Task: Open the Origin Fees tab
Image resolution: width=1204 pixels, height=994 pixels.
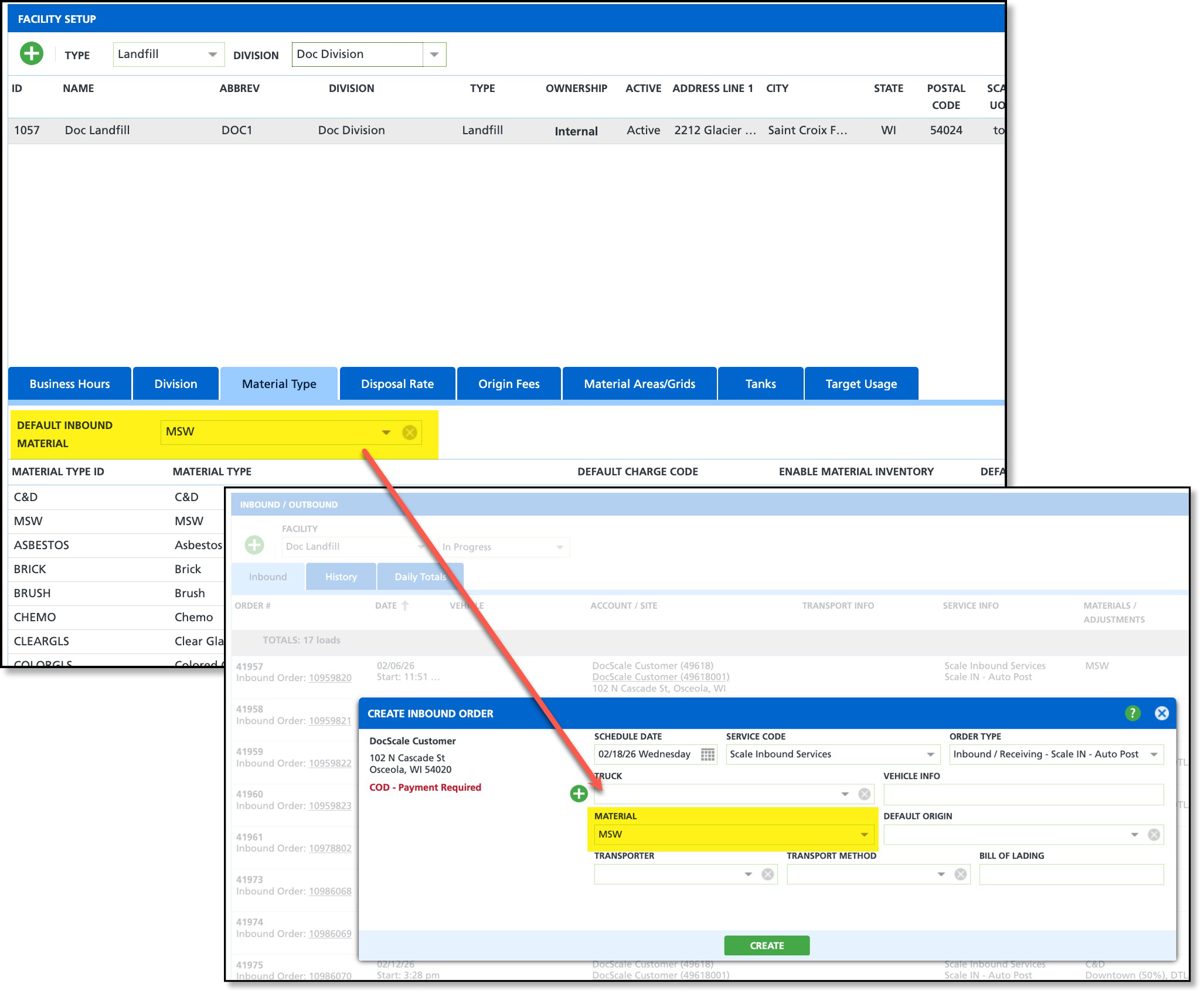Action: (x=508, y=384)
